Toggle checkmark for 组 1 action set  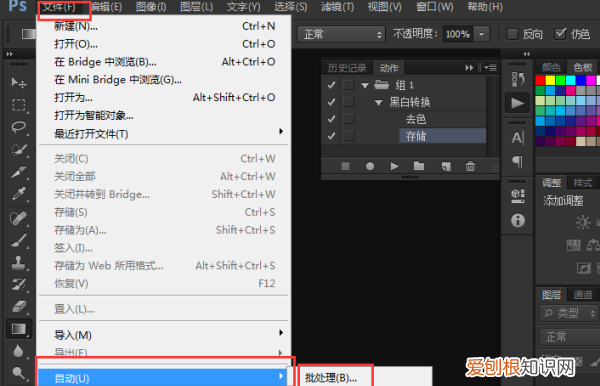point(331,85)
